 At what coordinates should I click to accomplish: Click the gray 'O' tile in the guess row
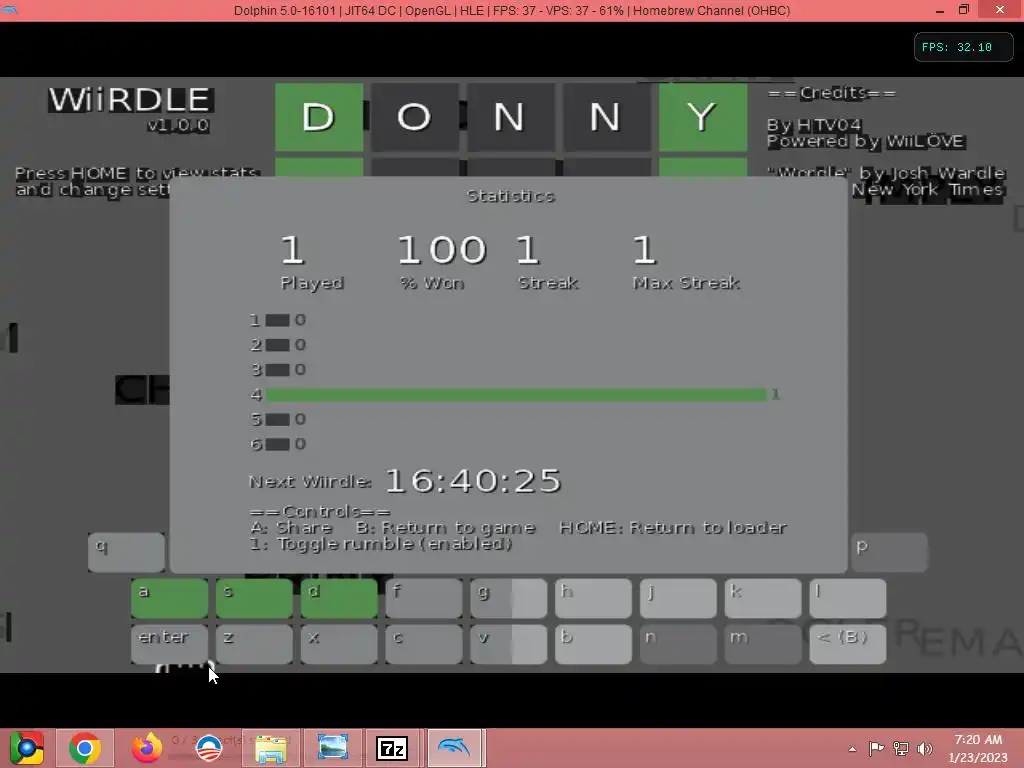(x=415, y=118)
